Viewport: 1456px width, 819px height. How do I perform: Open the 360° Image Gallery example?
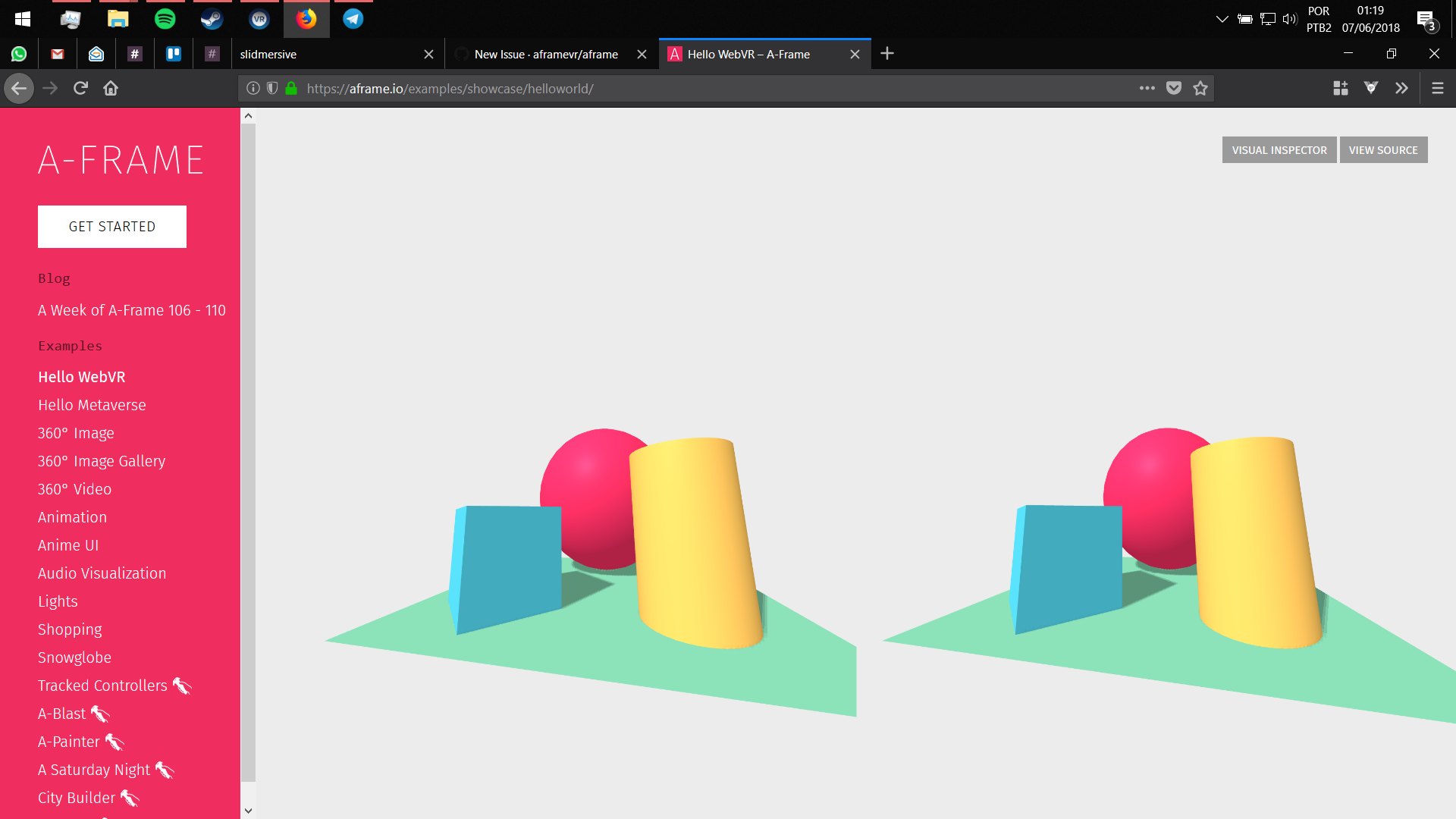(x=102, y=460)
